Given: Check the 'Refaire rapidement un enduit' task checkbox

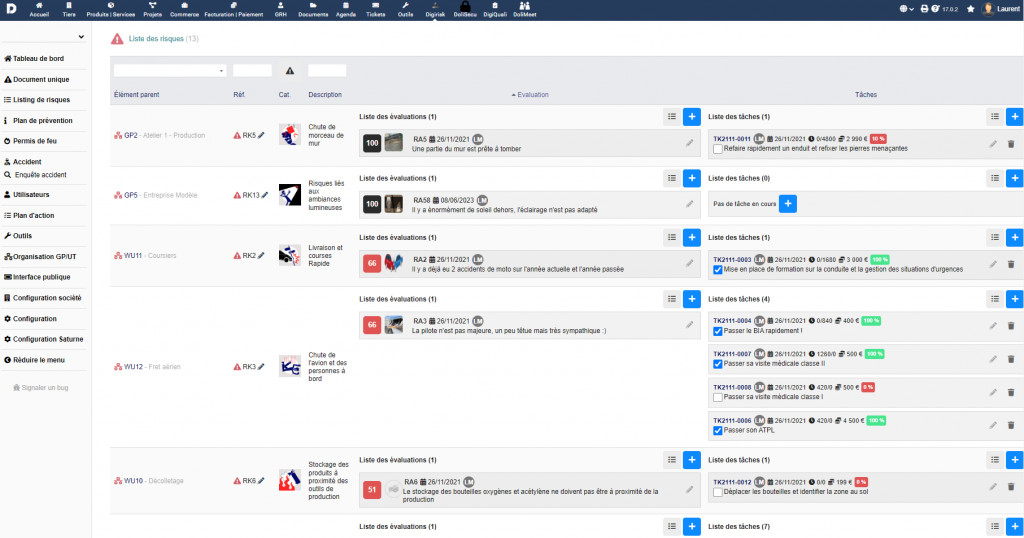Looking at the screenshot, I should pyautogui.click(x=718, y=149).
